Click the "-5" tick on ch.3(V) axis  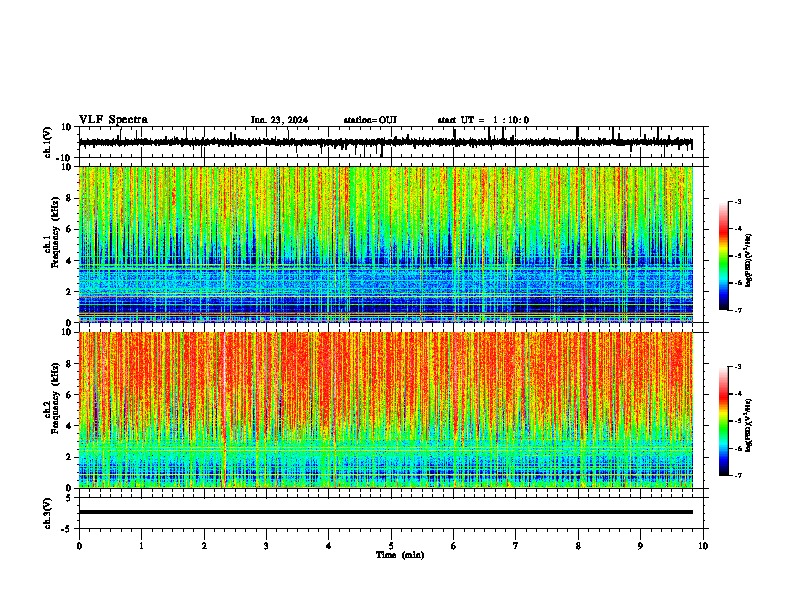pos(67,529)
